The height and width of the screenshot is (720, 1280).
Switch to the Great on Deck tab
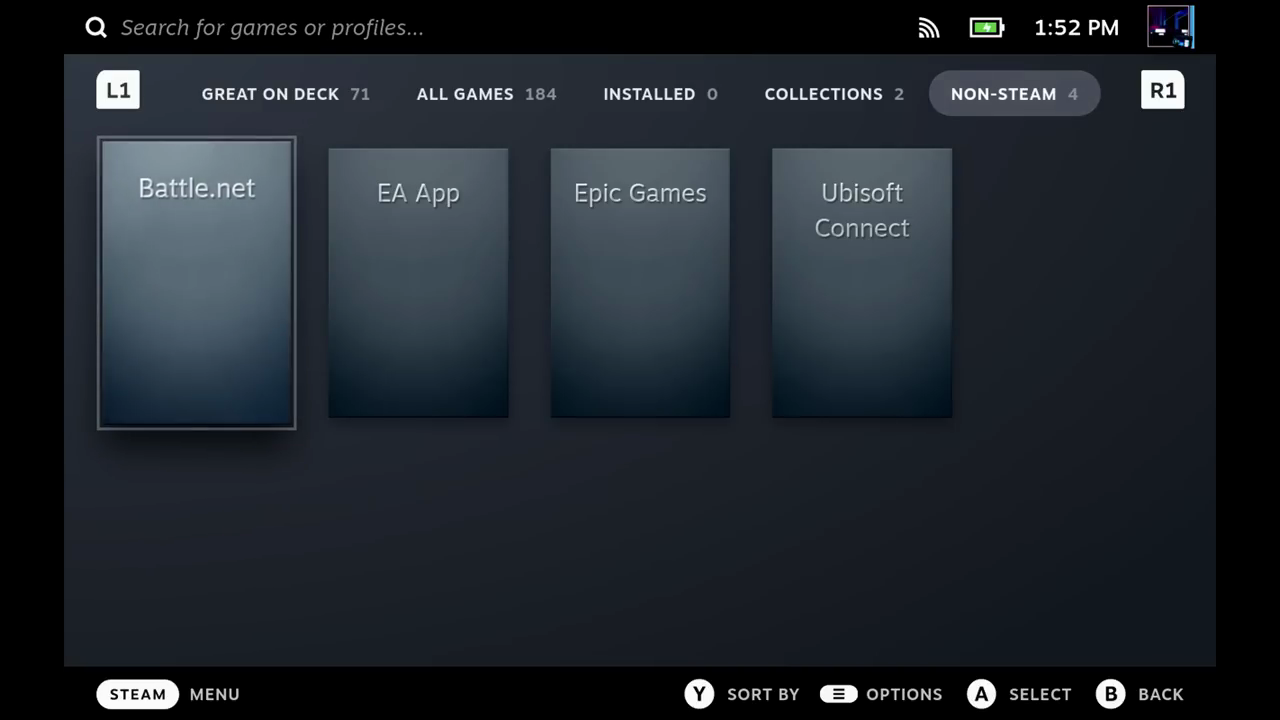point(286,94)
